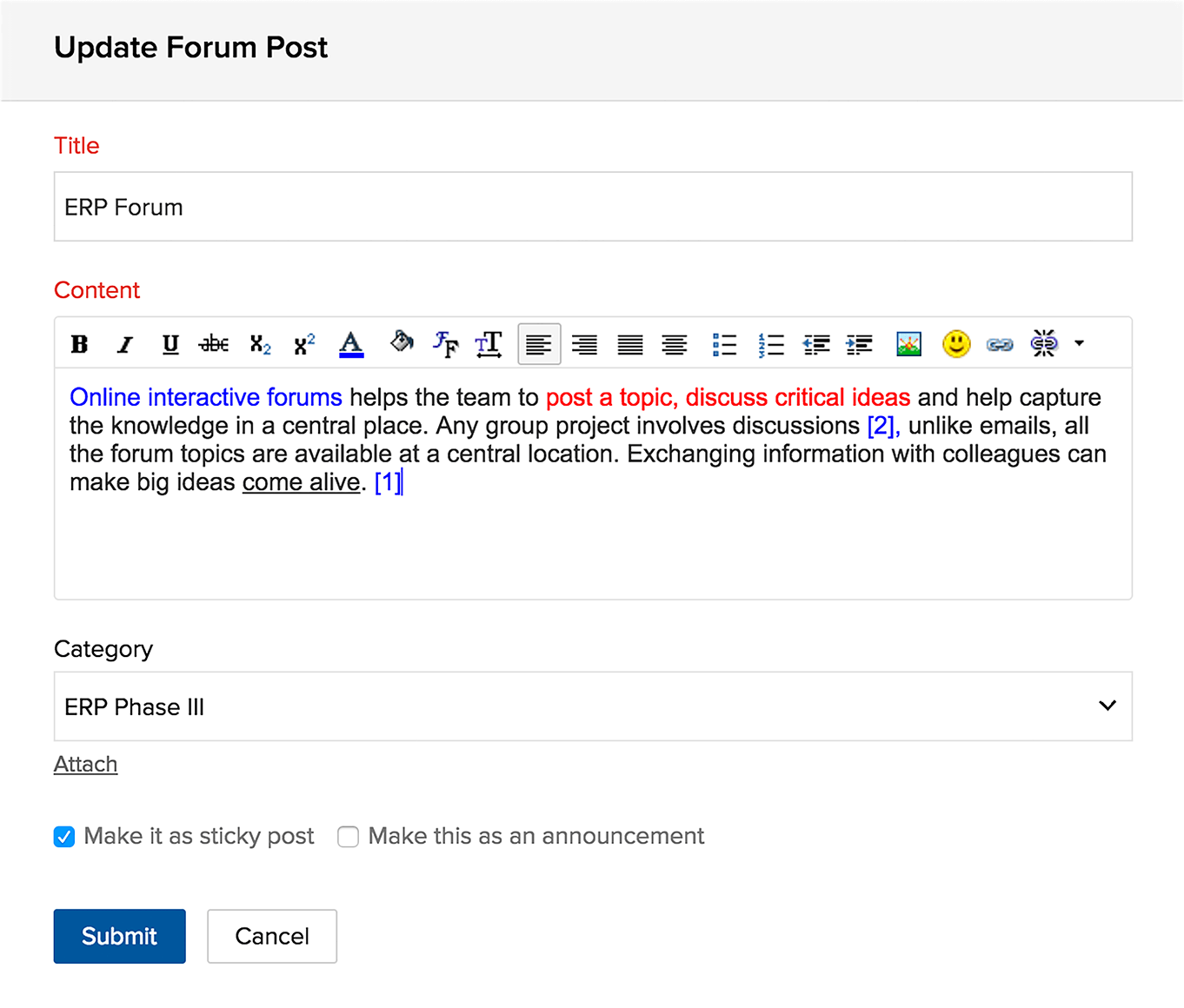The height and width of the screenshot is (1008, 1184).
Task: Open the smiley emoticon picker
Action: [956, 344]
